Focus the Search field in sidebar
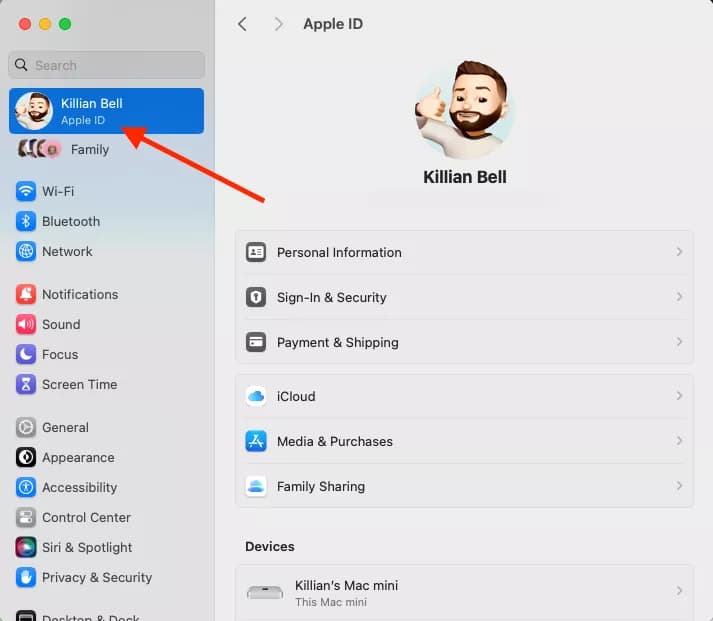The width and height of the screenshot is (713, 621). [106, 65]
